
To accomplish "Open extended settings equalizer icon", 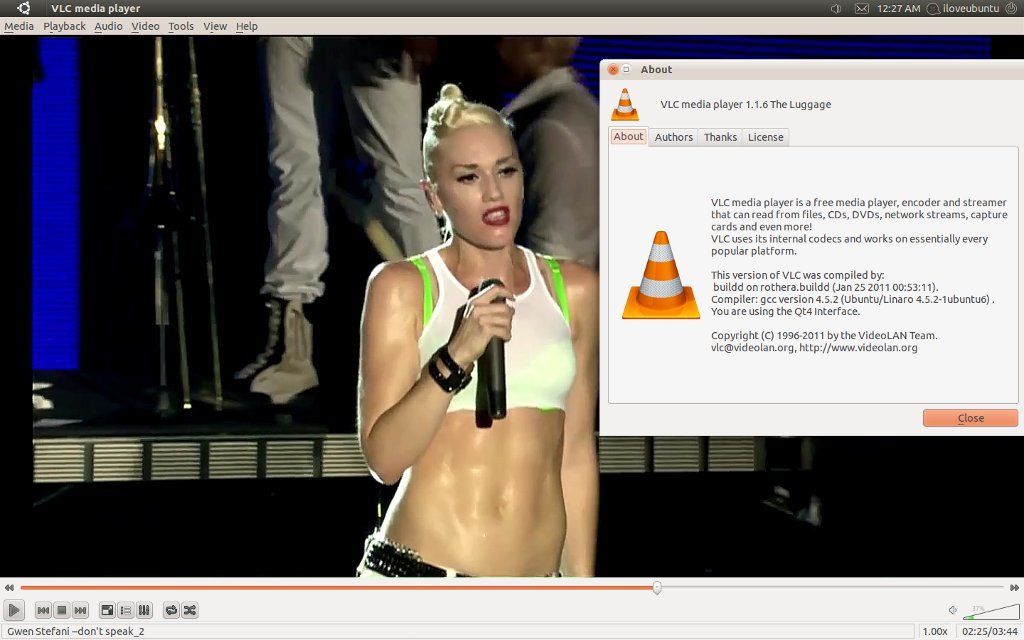I will click(144, 610).
